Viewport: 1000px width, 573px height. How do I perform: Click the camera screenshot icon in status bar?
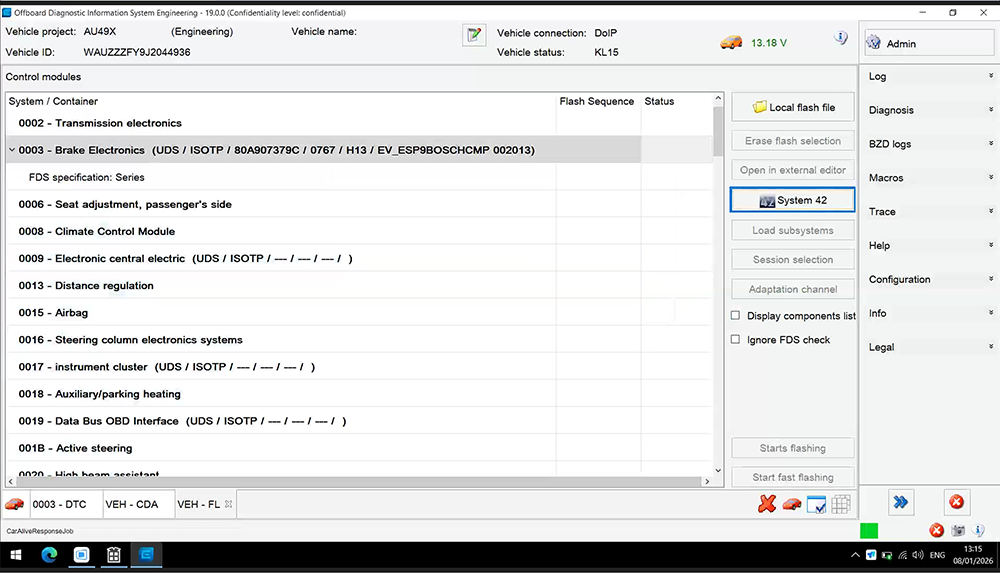(x=958, y=531)
